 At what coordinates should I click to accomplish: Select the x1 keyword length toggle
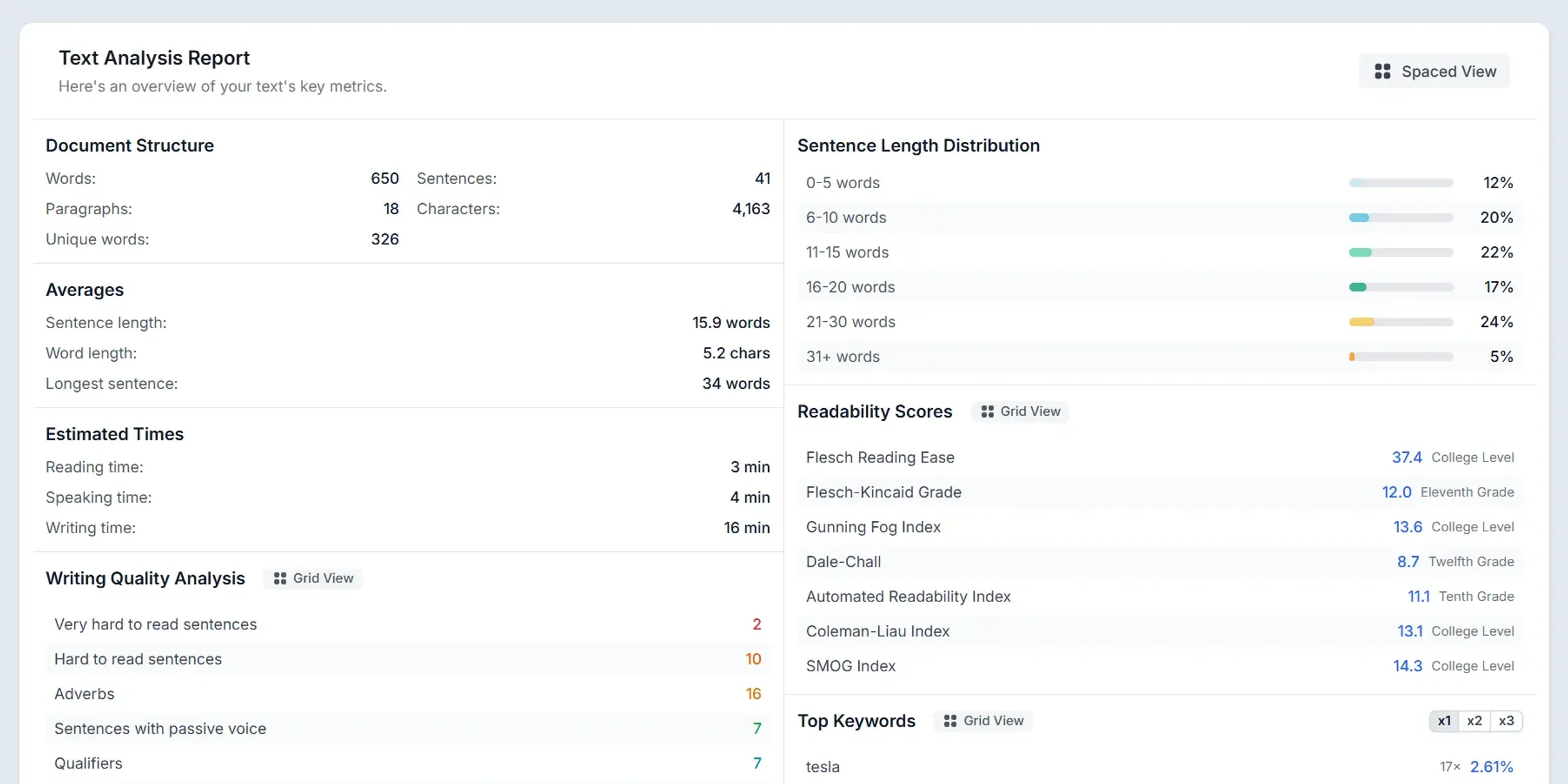pos(1444,721)
